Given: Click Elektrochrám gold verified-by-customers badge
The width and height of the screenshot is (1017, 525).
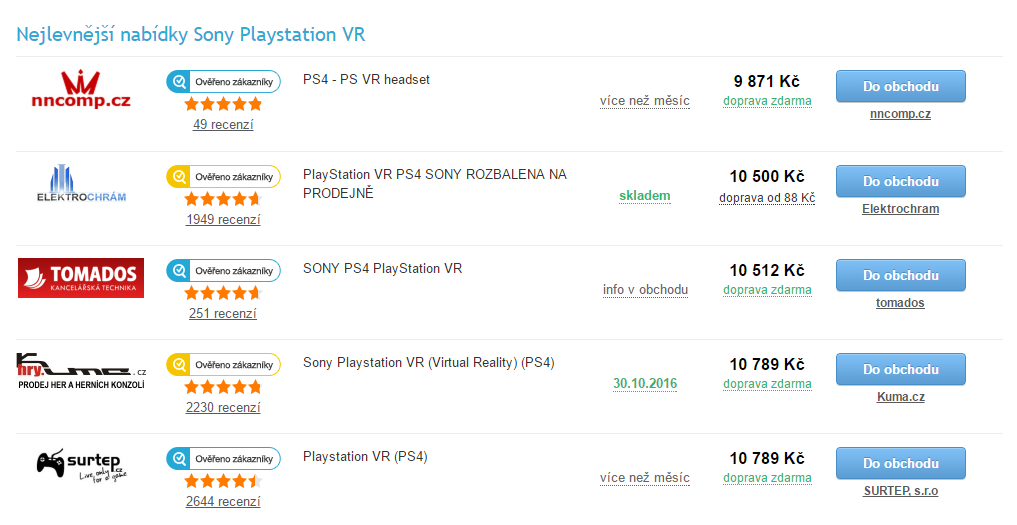Looking at the screenshot, I should [x=223, y=176].
